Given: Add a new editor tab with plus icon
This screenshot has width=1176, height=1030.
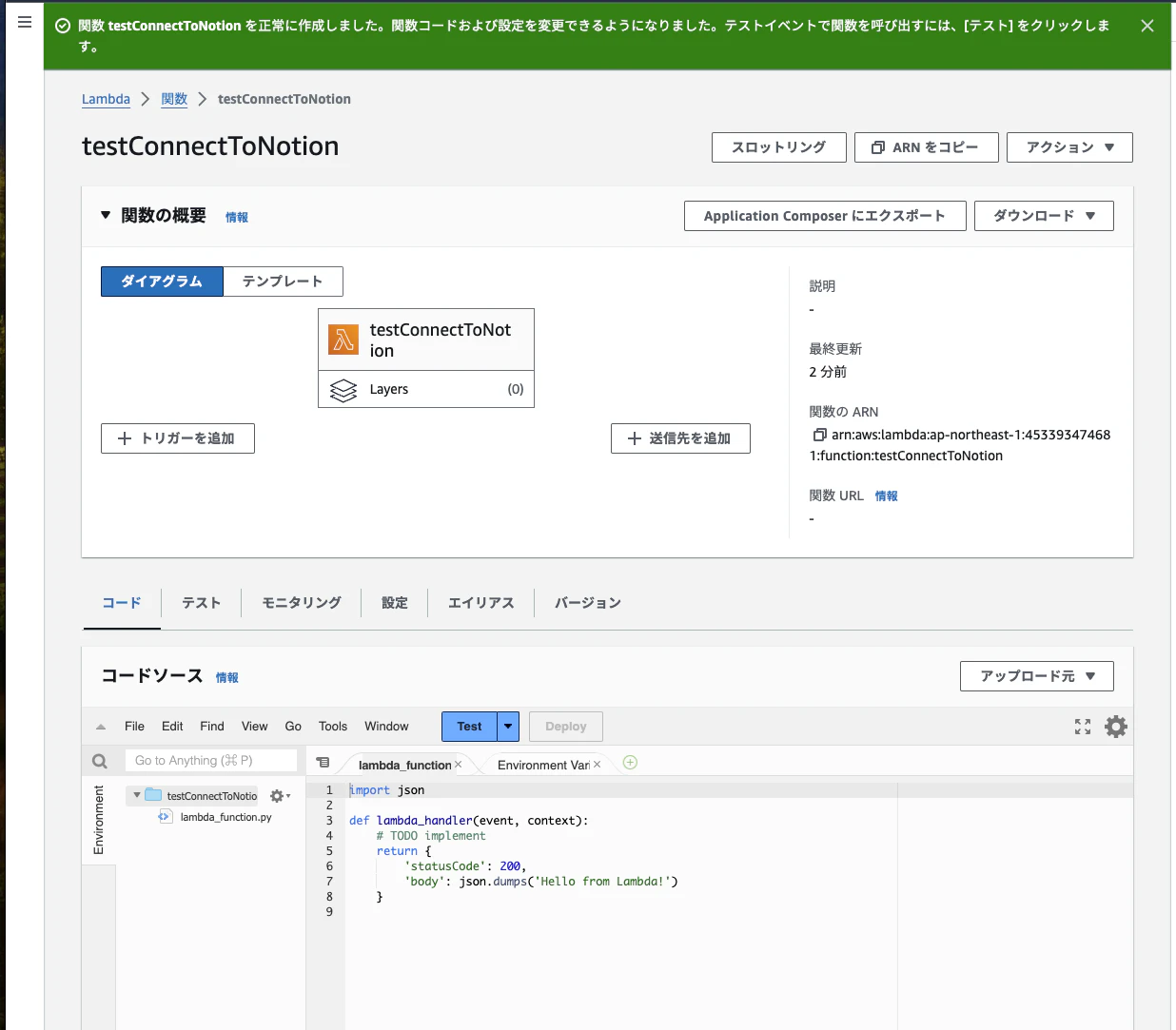Looking at the screenshot, I should [x=630, y=763].
